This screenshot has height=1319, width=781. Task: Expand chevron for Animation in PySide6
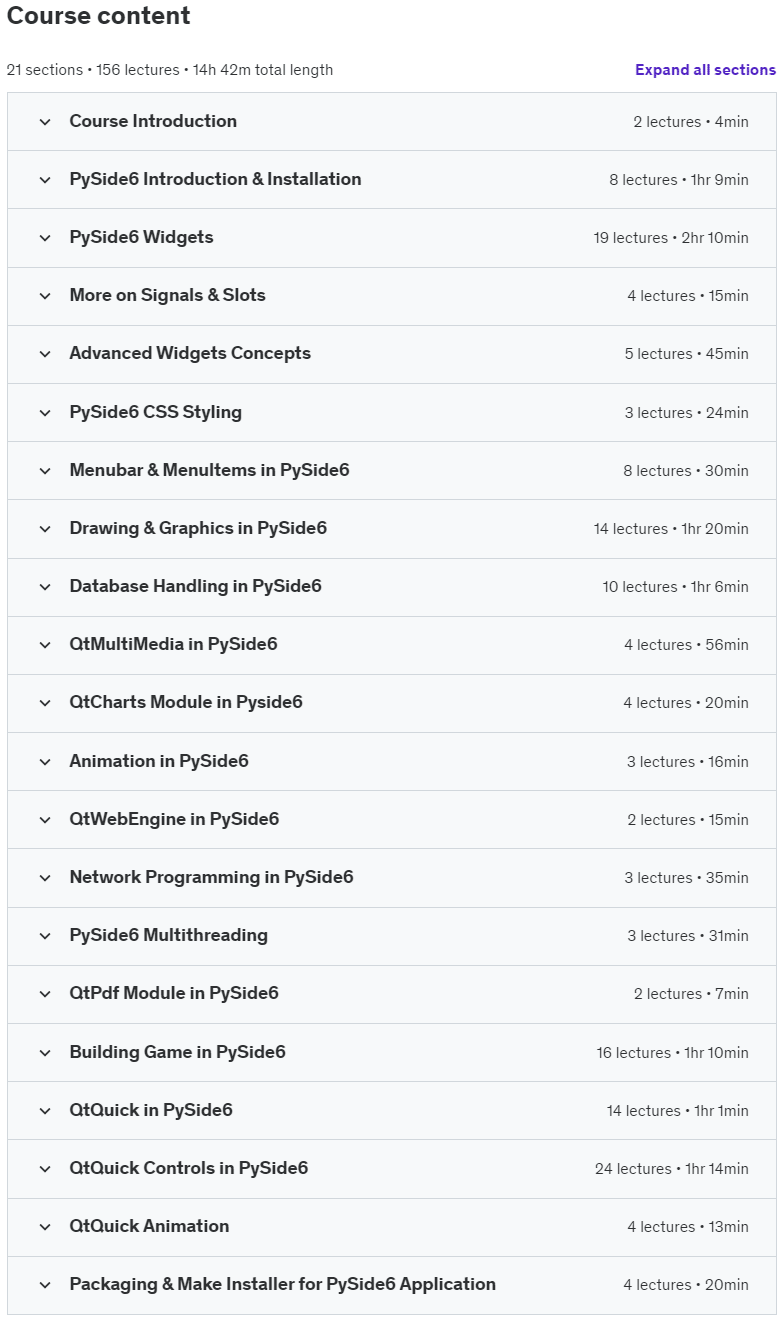point(45,762)
